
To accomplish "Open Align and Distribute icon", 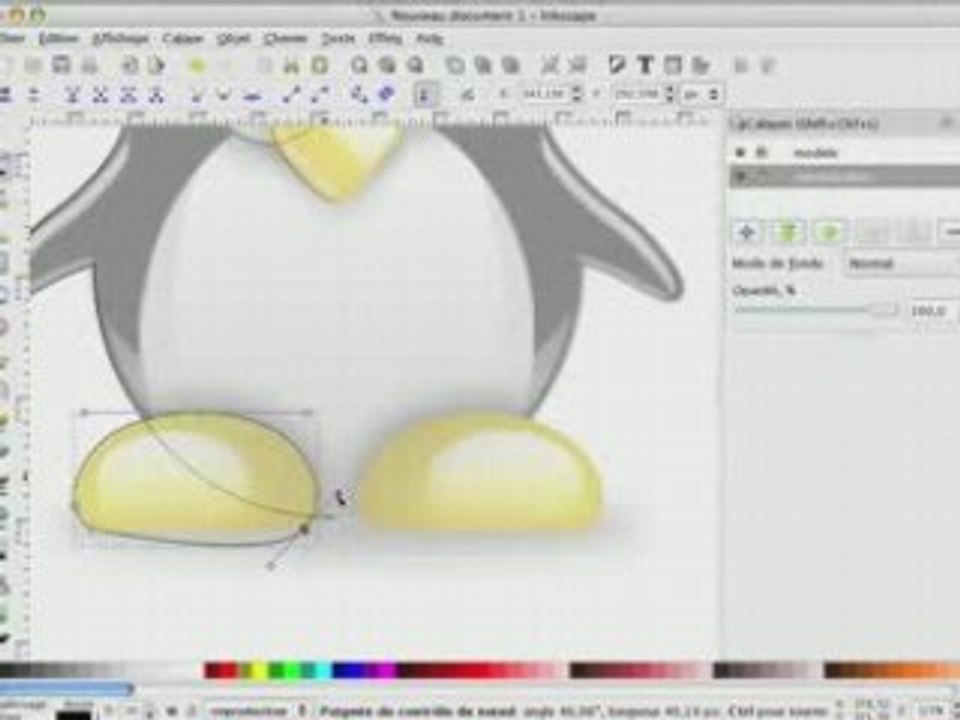I will tap(700, 65).
